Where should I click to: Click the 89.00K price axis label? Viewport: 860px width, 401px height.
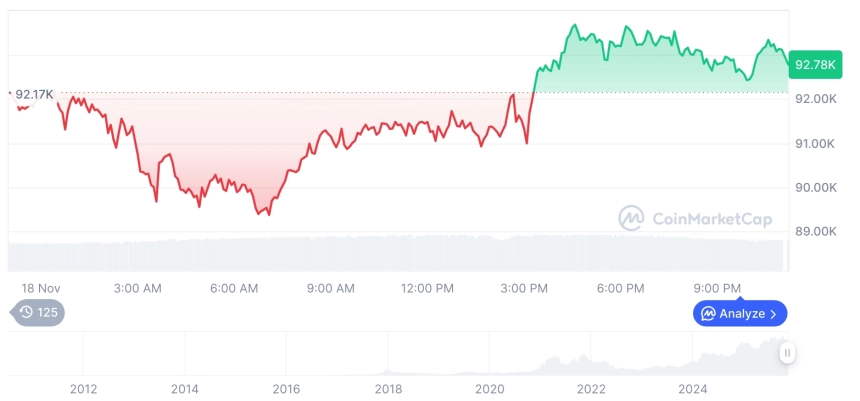pos(815,231)
